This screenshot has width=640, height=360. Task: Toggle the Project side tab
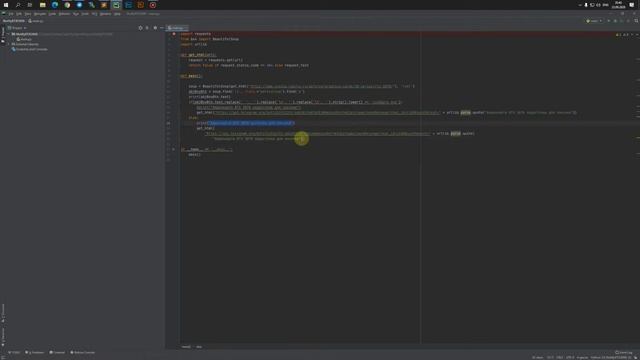point(3,35)
